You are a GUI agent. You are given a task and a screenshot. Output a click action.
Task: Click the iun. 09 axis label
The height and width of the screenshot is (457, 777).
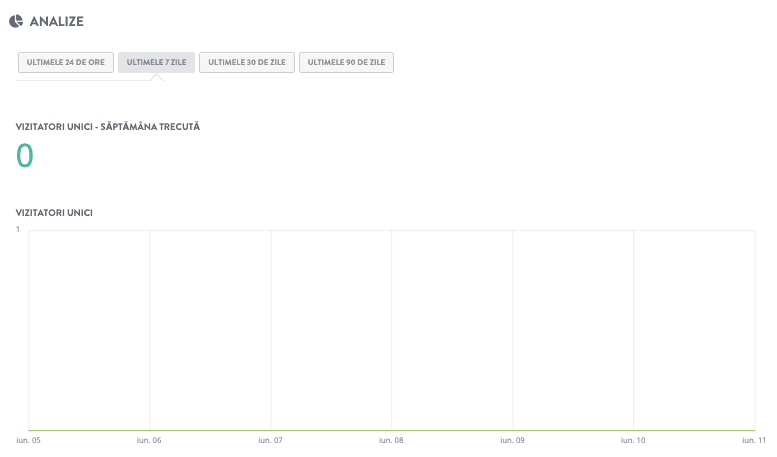[512, 440]
